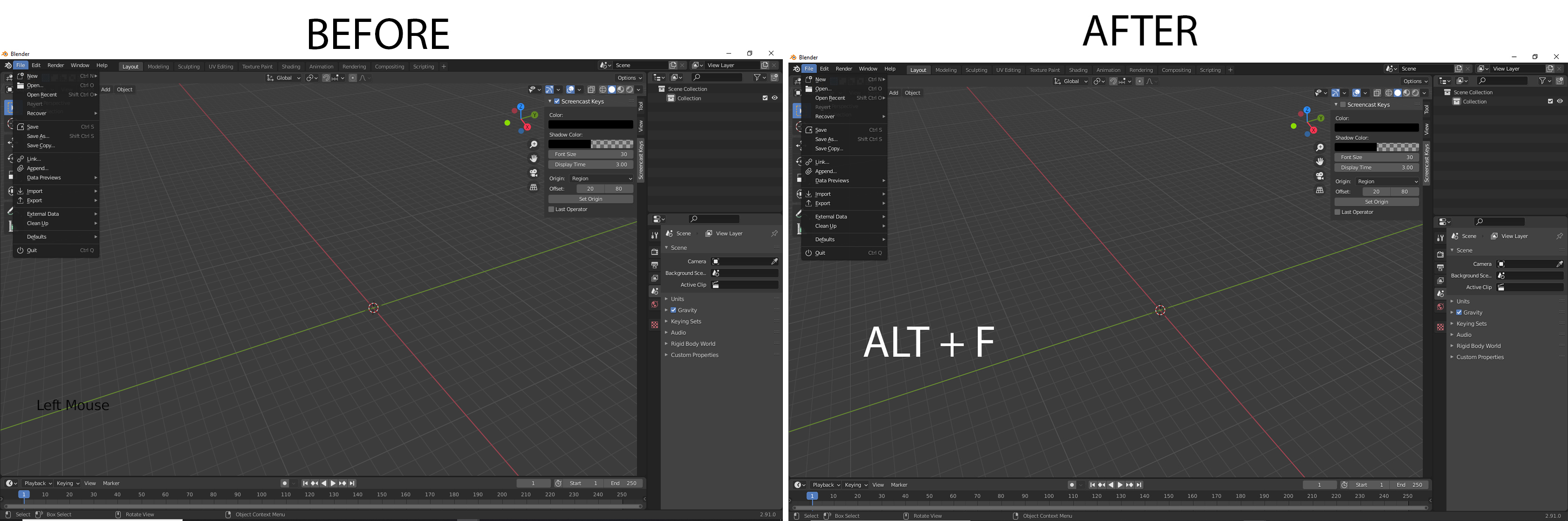Enable the unchecked Screencast Keys checkbox
Image resolution: width=1568 pixels, height=521 pixels.
pyautogui.click(x=1343, y=105)
